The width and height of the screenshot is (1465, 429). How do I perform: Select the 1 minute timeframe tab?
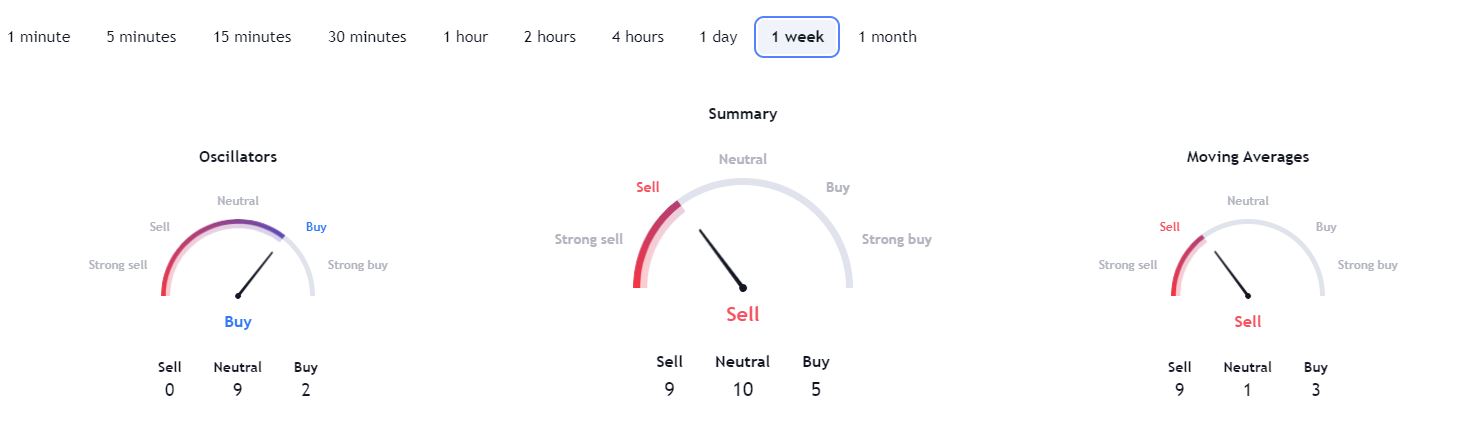(x=39, y=37)
